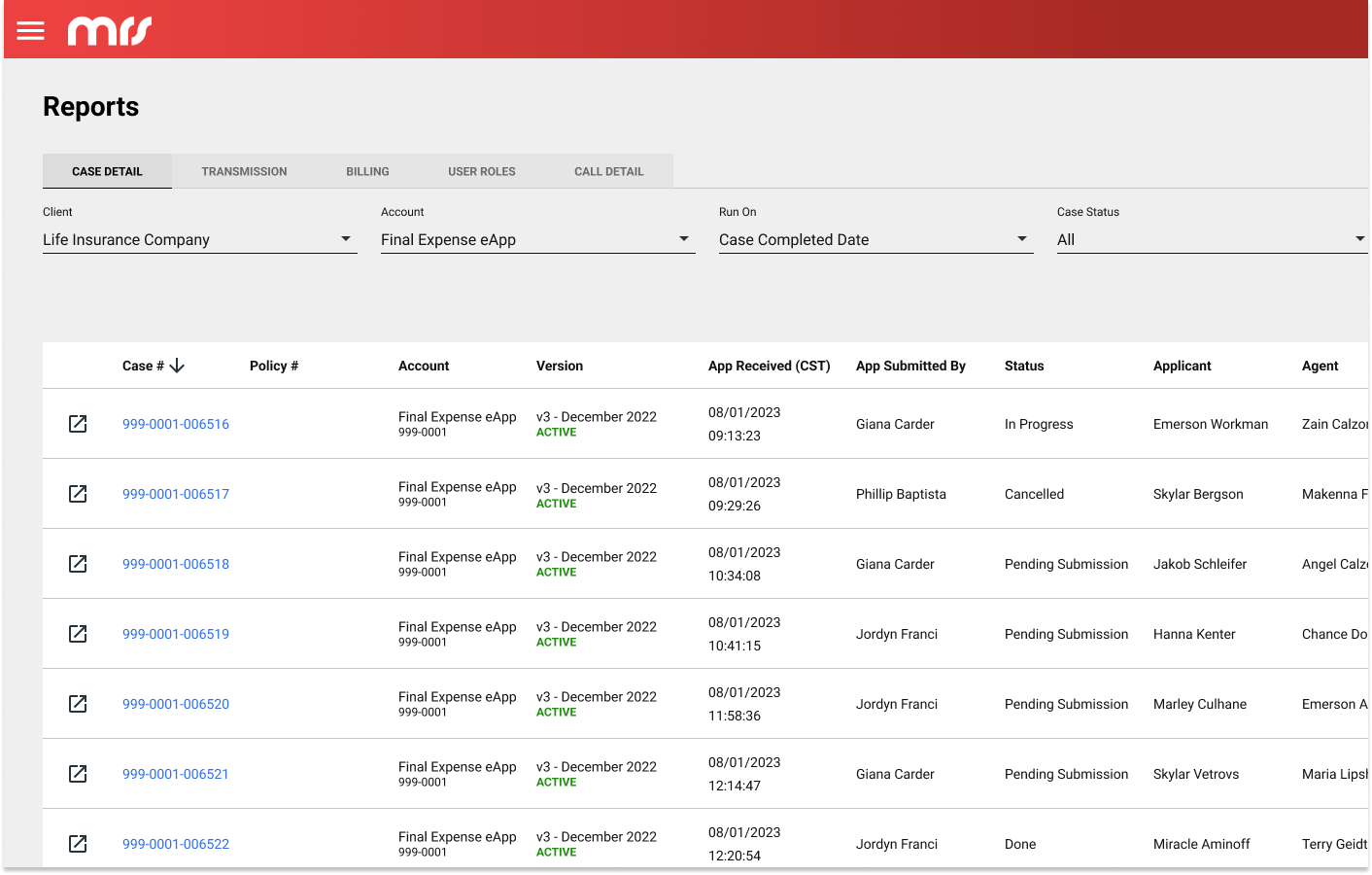
Task: Expand the Case Status dropdown showing All
Action: 1212,239
